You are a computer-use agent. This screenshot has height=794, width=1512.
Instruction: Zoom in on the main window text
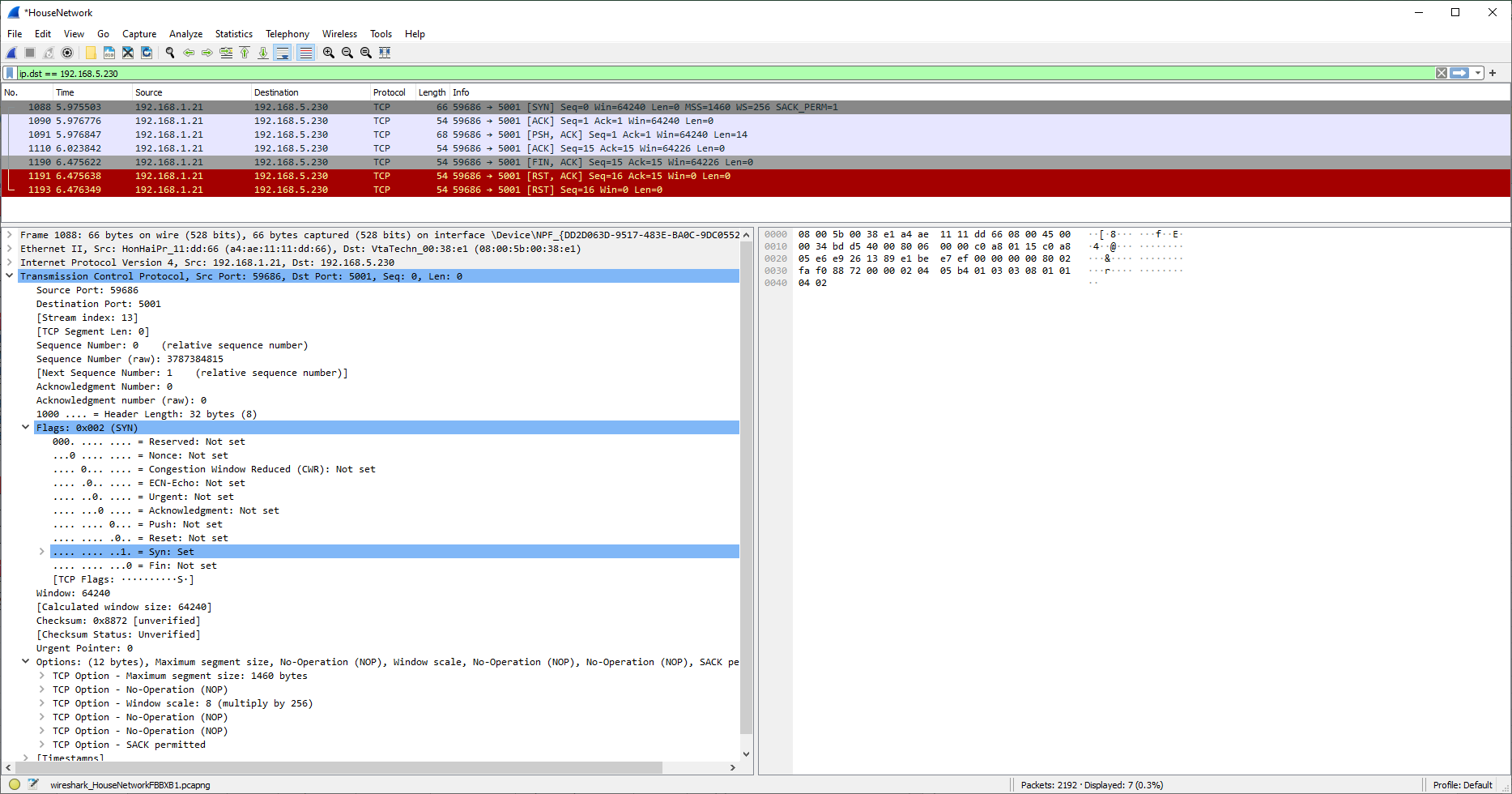(329, 53)
